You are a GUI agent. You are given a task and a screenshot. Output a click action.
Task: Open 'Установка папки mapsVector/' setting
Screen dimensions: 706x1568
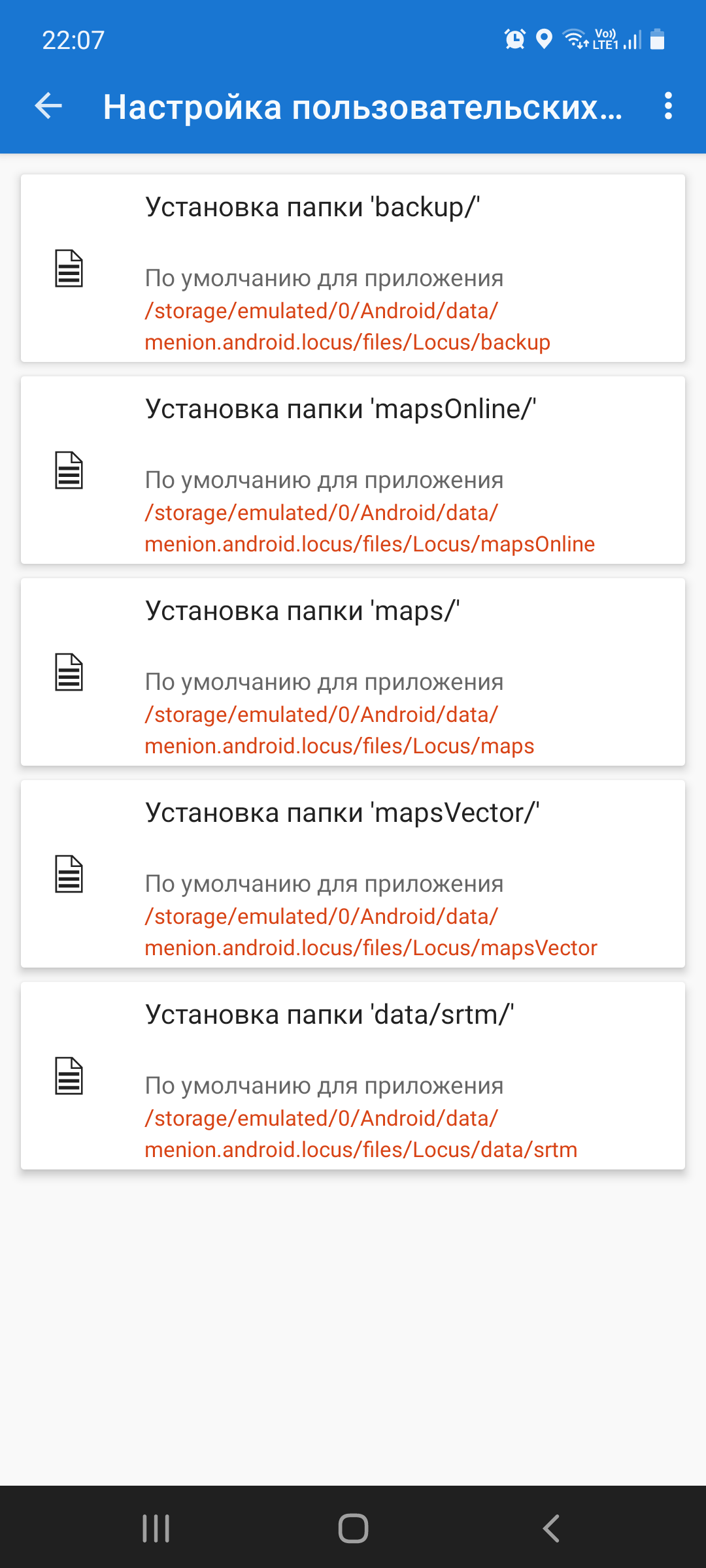(342, 813)
